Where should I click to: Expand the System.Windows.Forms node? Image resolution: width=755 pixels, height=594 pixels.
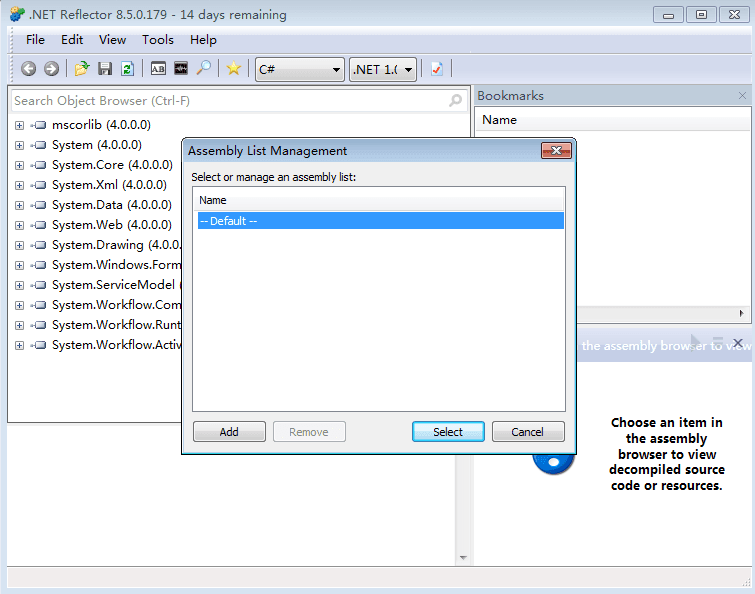[x=19, y=265]
